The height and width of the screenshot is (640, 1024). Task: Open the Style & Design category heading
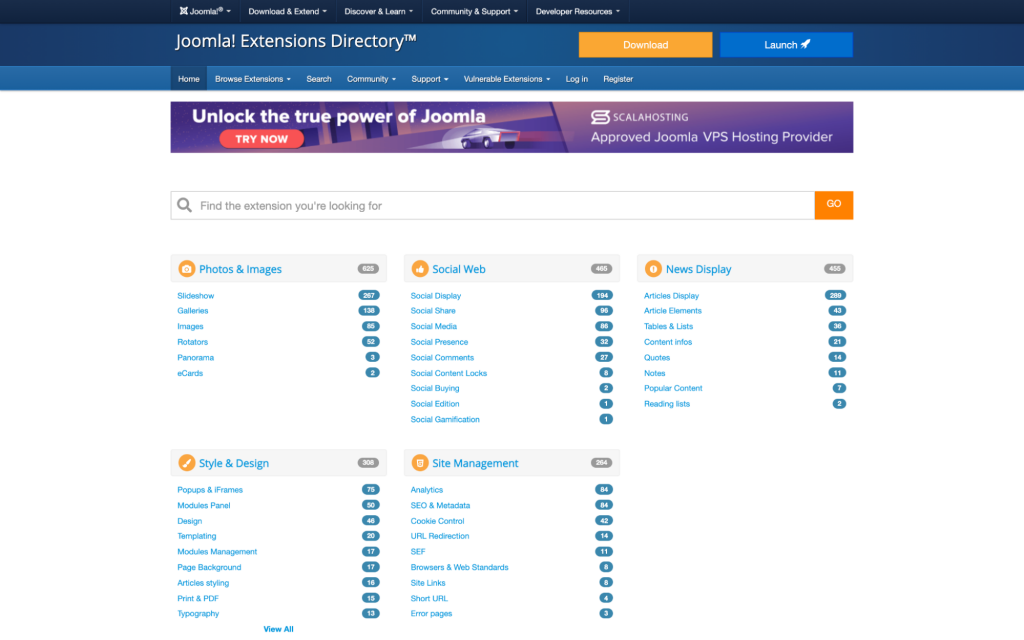coord(234,463)
